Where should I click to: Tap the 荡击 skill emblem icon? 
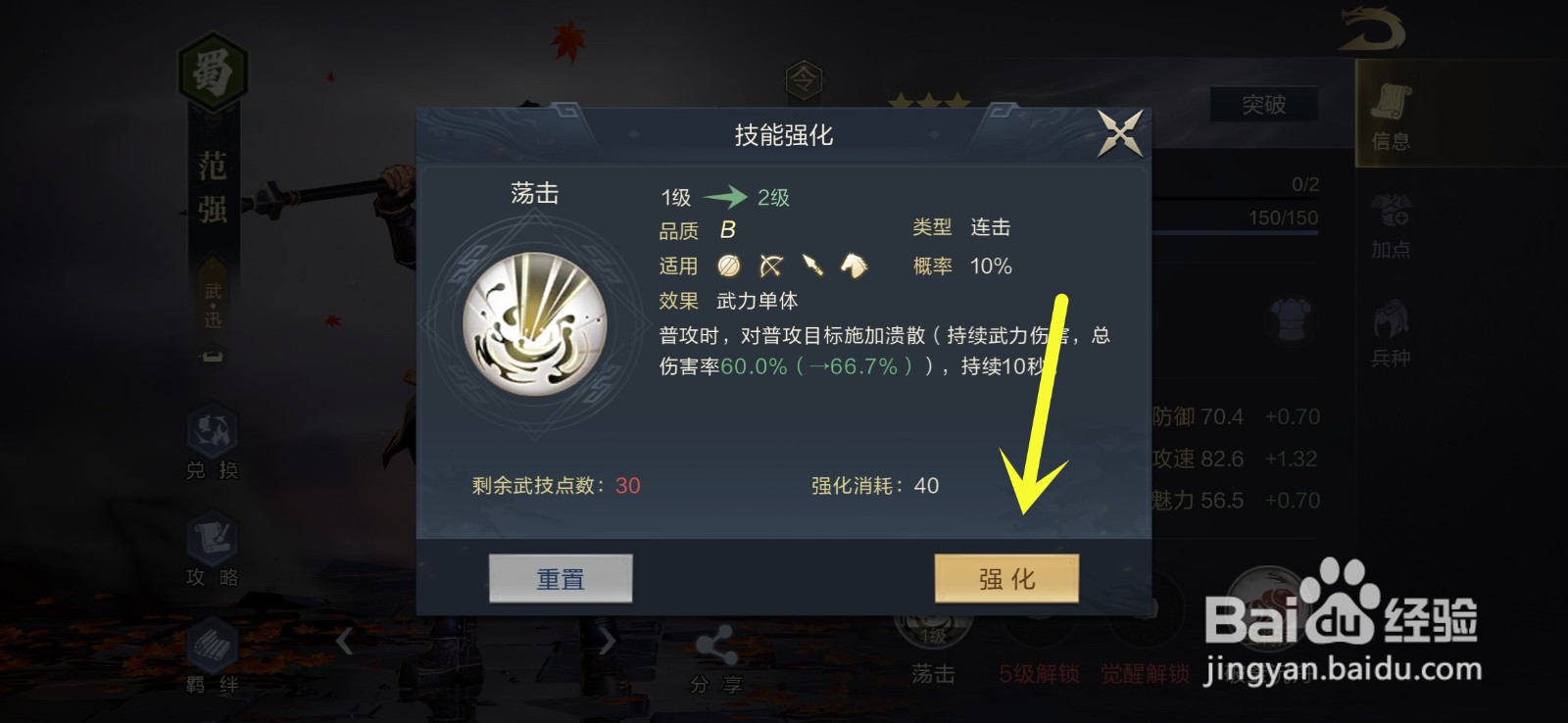[x=535, y=323]
